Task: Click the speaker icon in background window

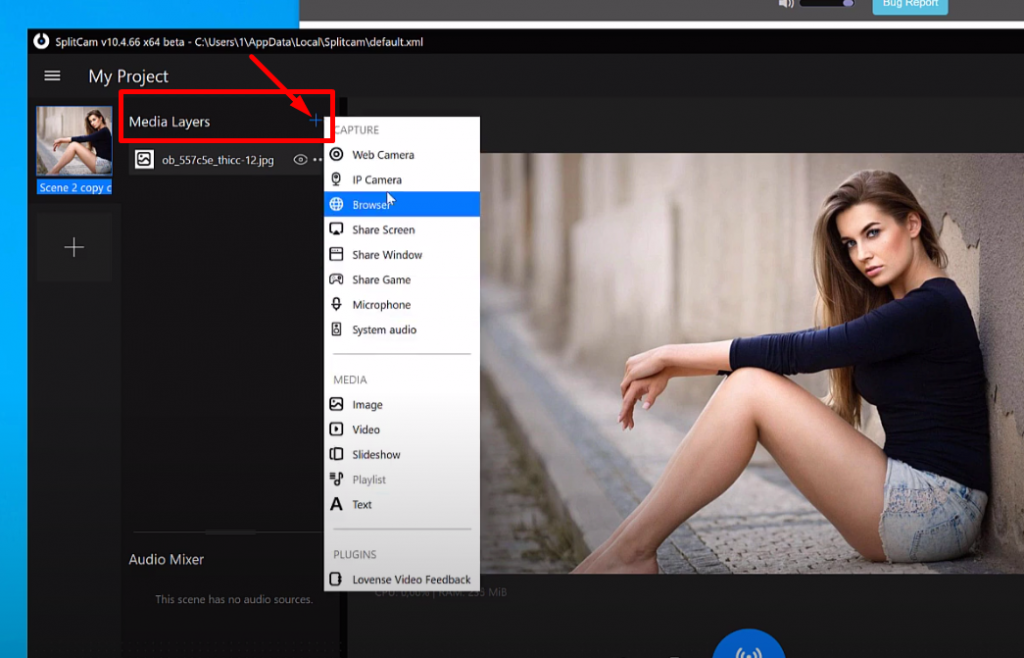Action: 786,4
